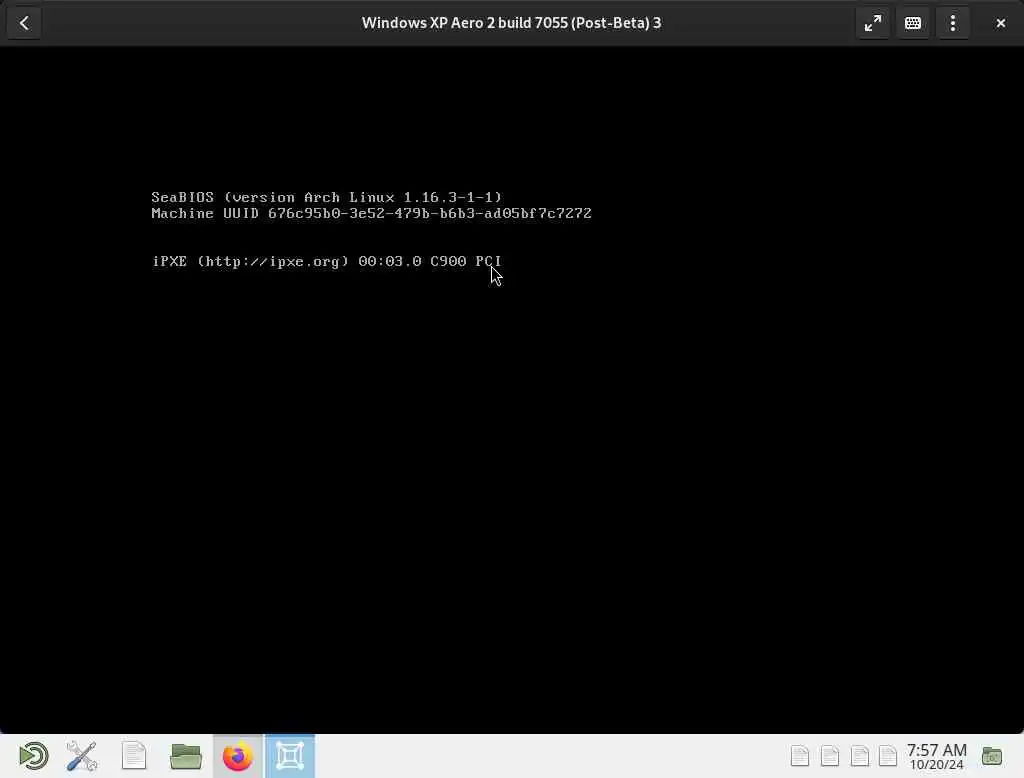Close the Windows XP Aero 2 box window
The width and height of the screenshot is (1024, 778).
pos(1000,23)
